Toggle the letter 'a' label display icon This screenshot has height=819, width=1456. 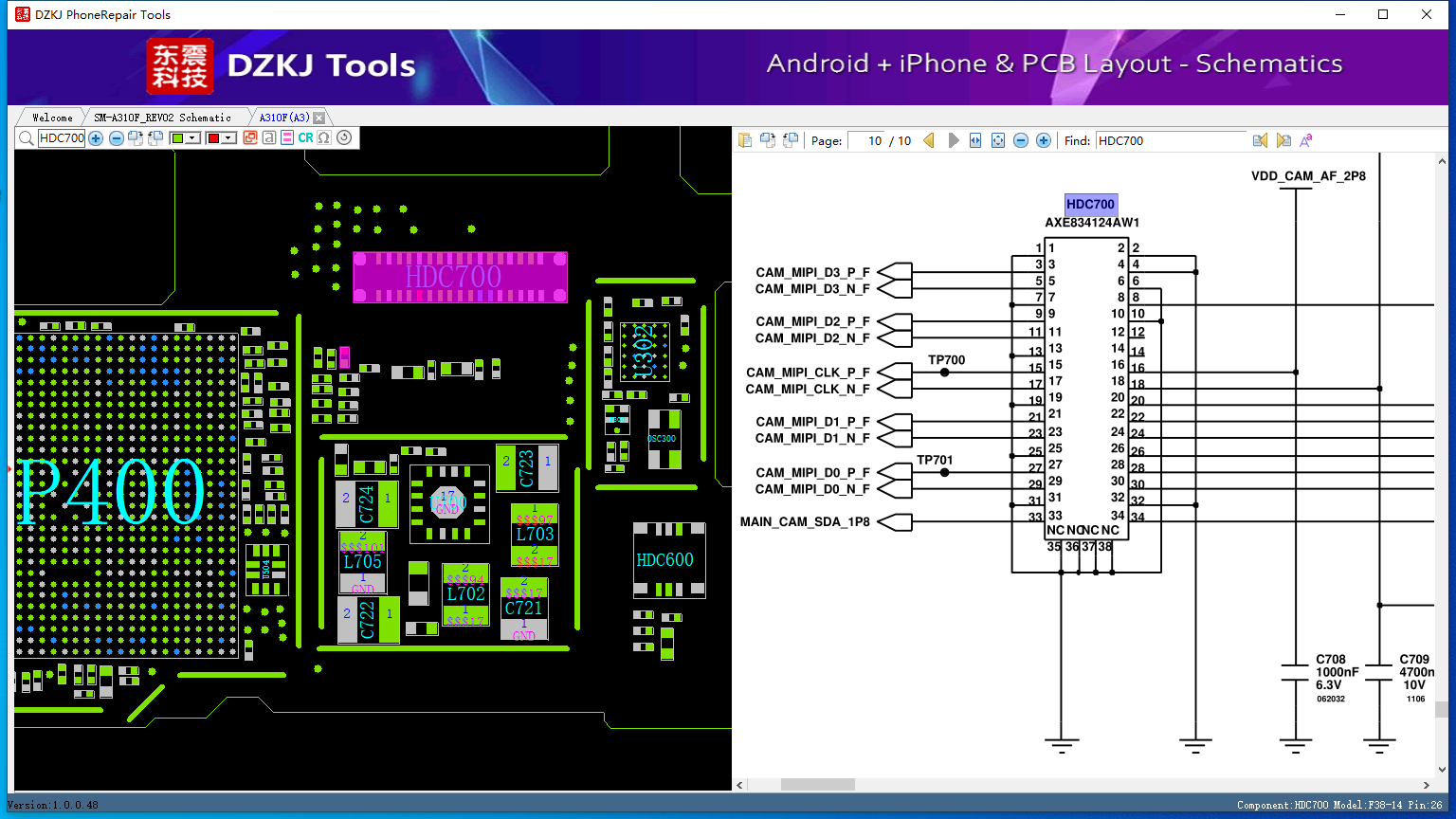[x=269, y=138]
